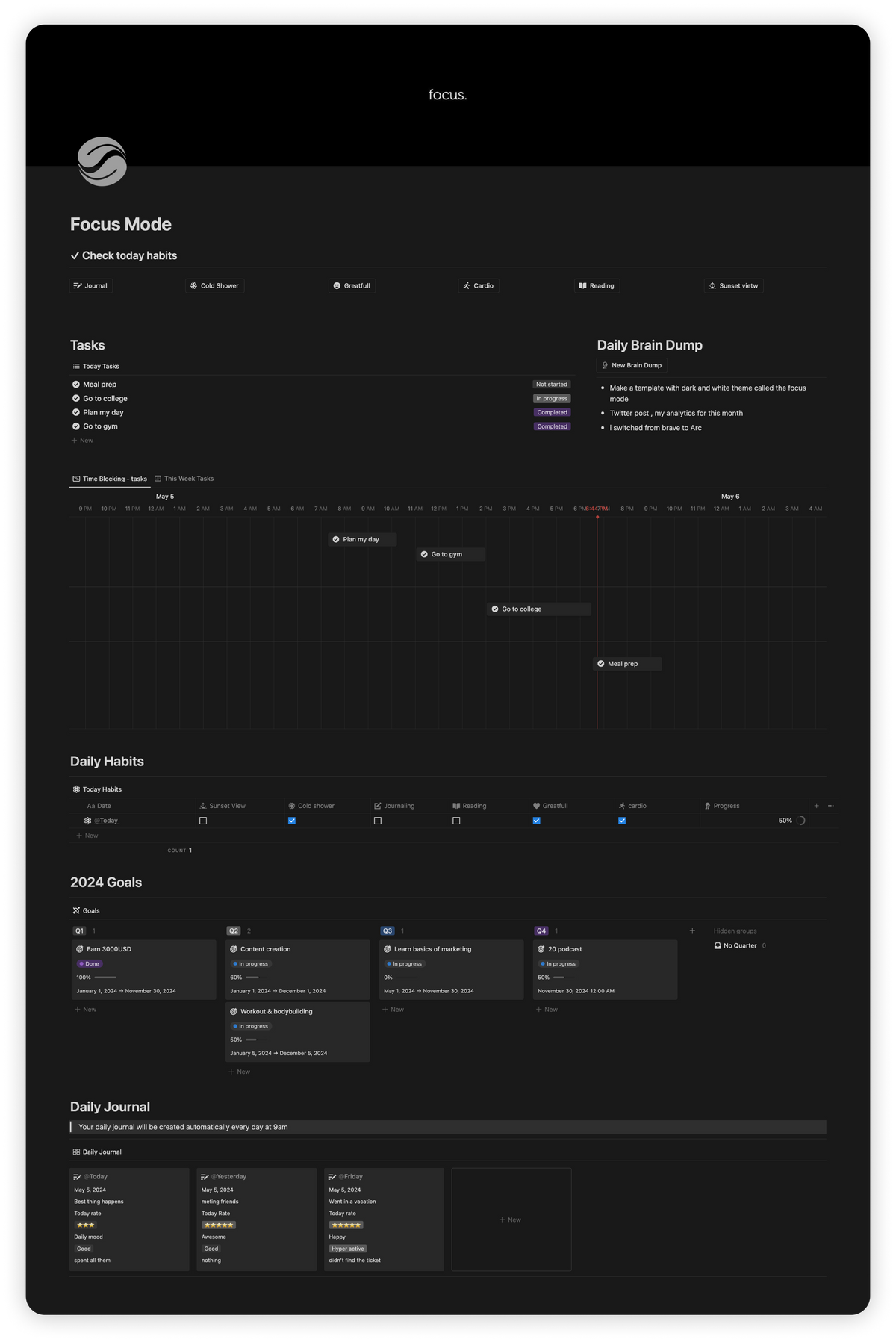Open the Today Tasks view label
Screen dimensions: 896x1342
click(x=96, y=366)
